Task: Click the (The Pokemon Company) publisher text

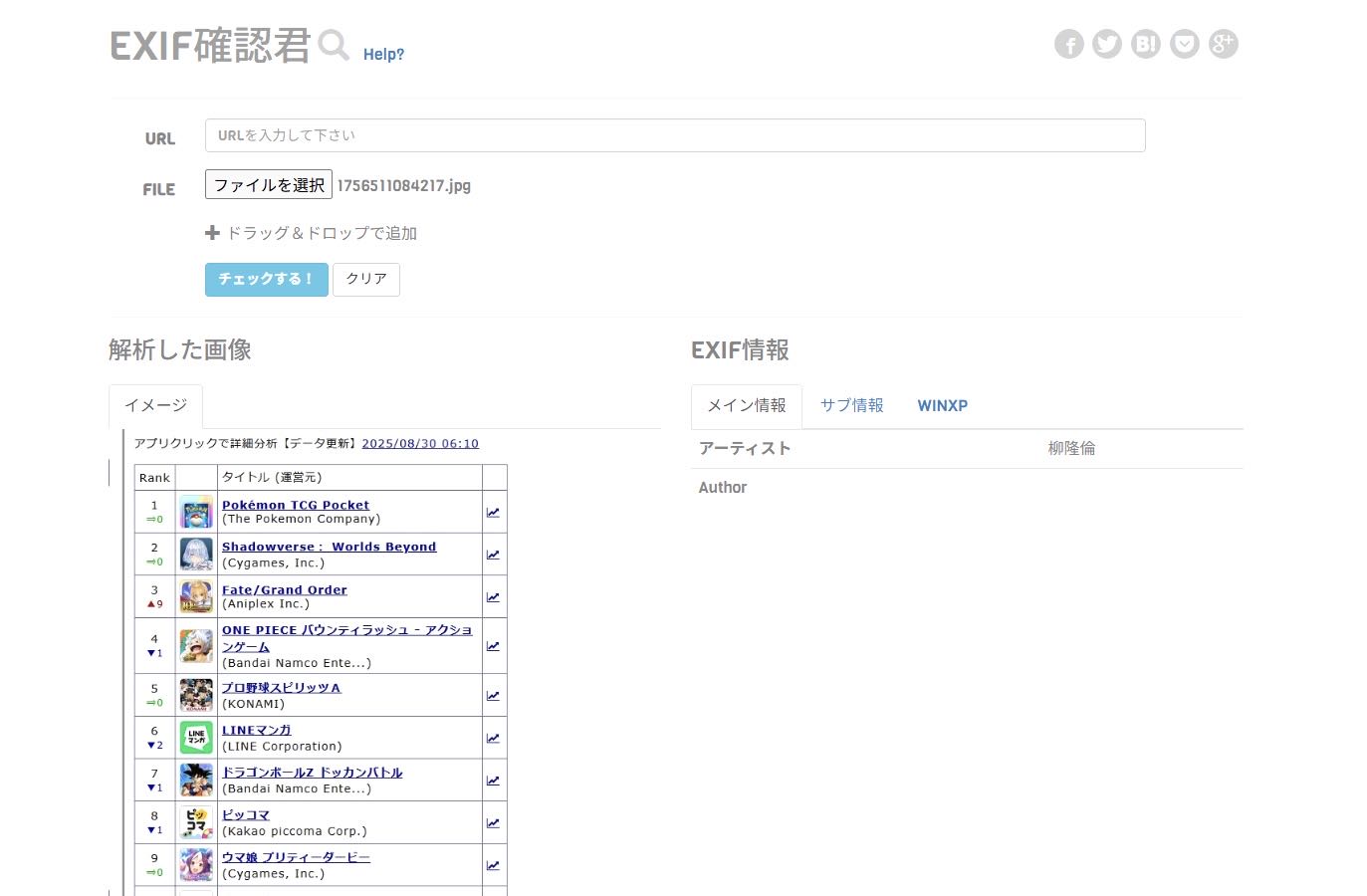Action: [x=301, y=519]
